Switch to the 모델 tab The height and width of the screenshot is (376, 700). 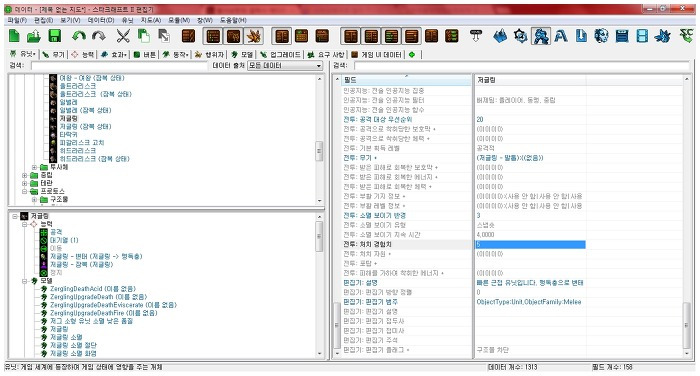[x=242, y=54]
